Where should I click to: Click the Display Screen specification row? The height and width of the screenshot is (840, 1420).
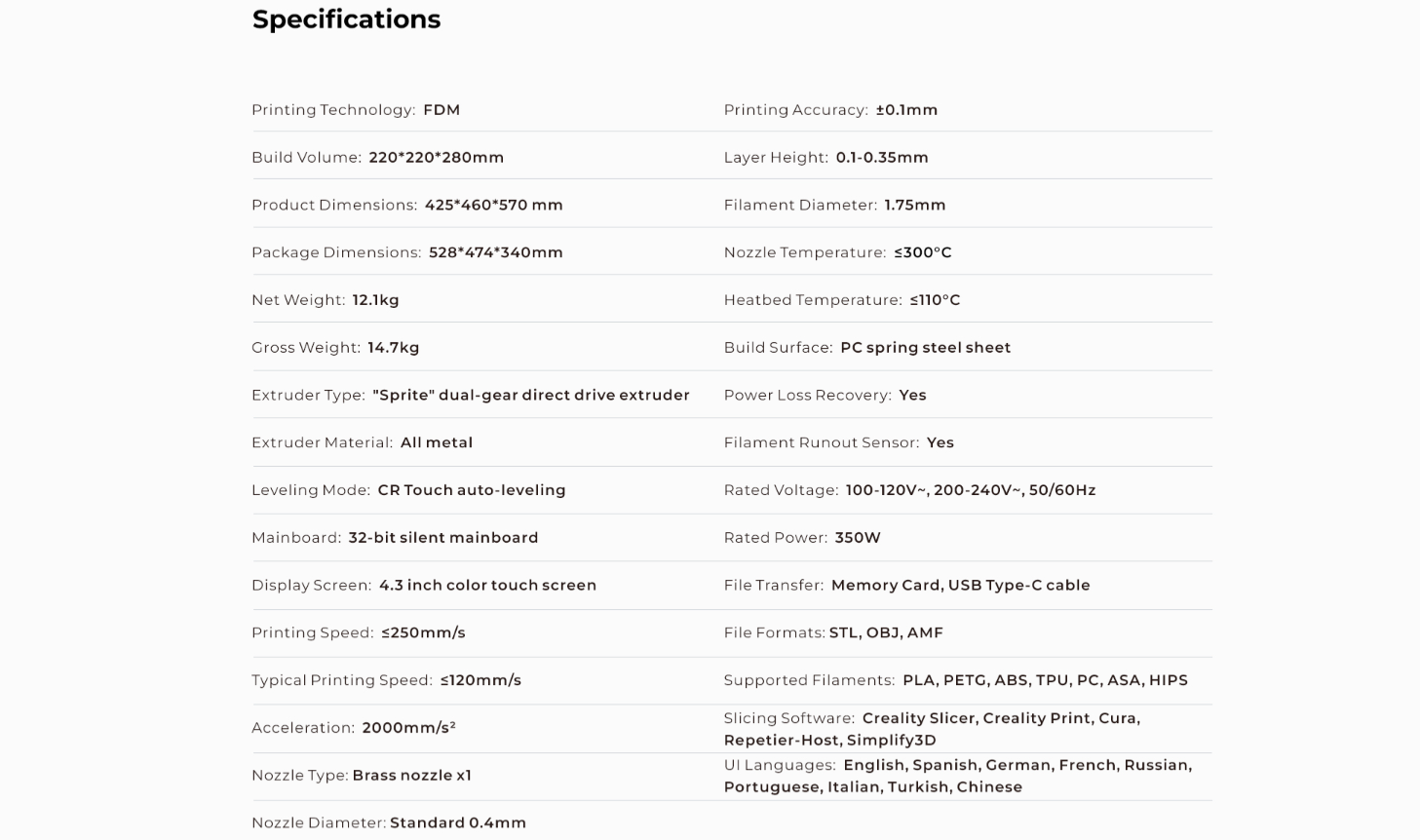(423, 585)
